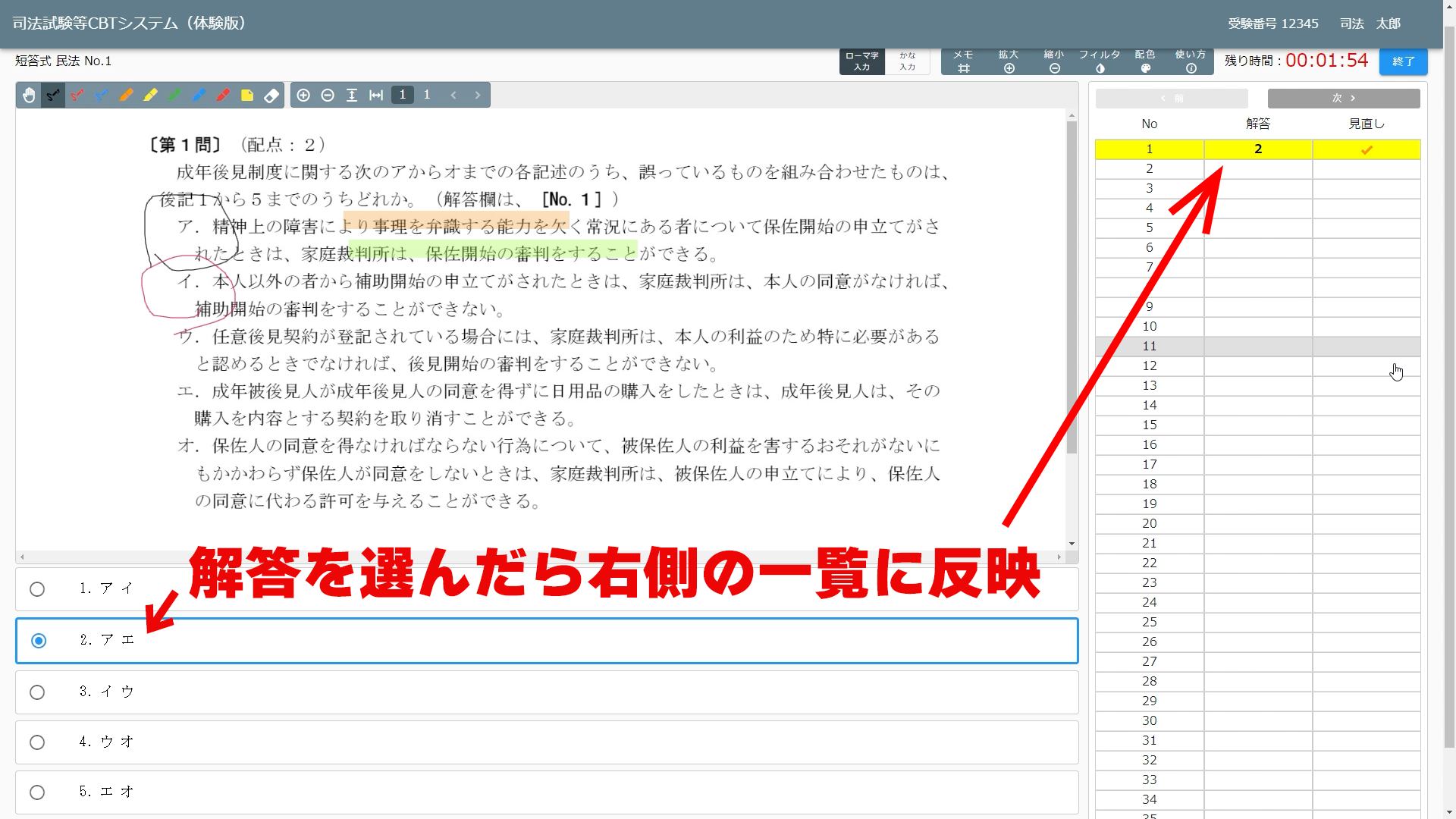Toggle 見直し review check for question 1
The image size is (1456, 819).
pos(1367,149)
